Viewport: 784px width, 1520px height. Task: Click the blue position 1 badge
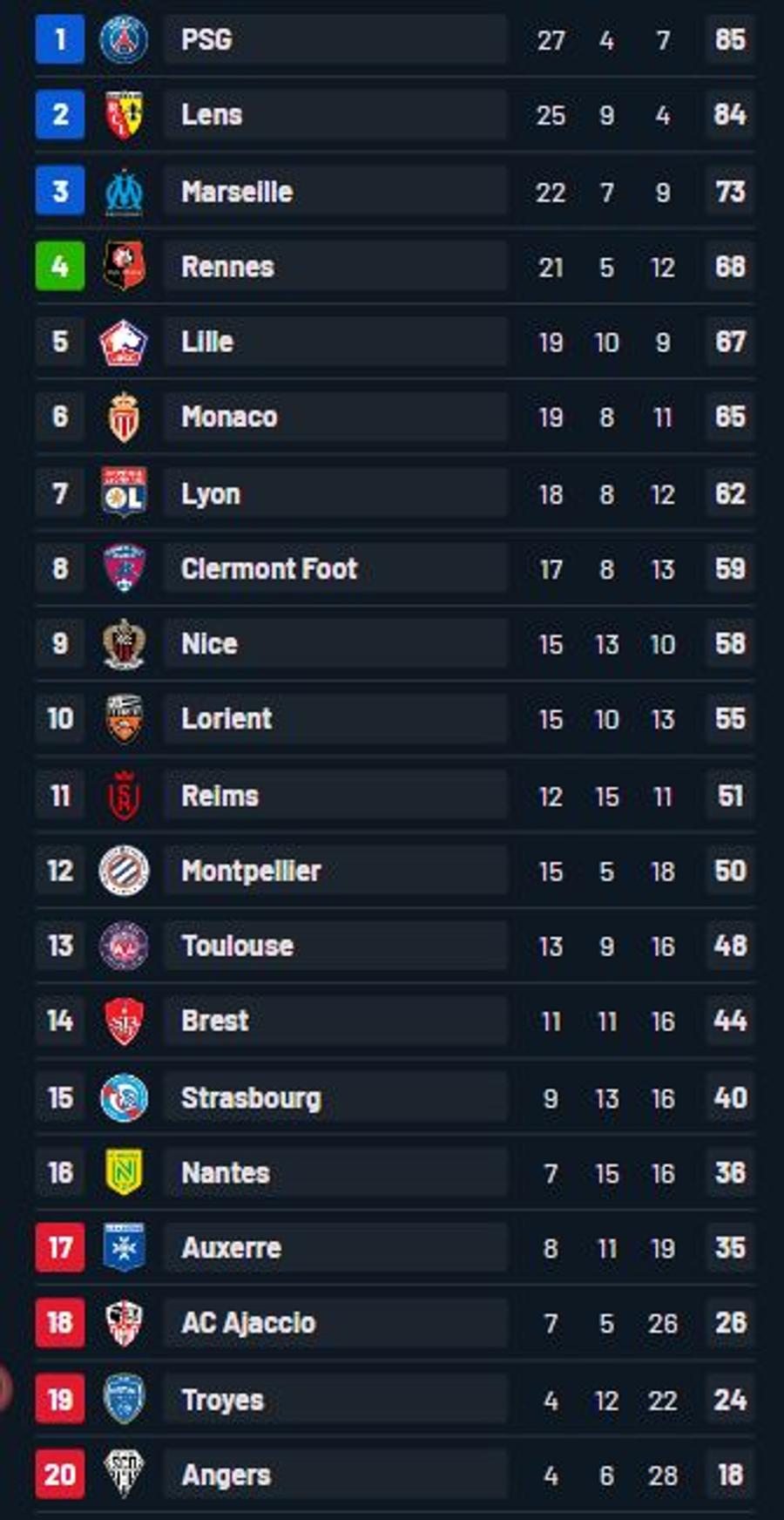point(60,39)
